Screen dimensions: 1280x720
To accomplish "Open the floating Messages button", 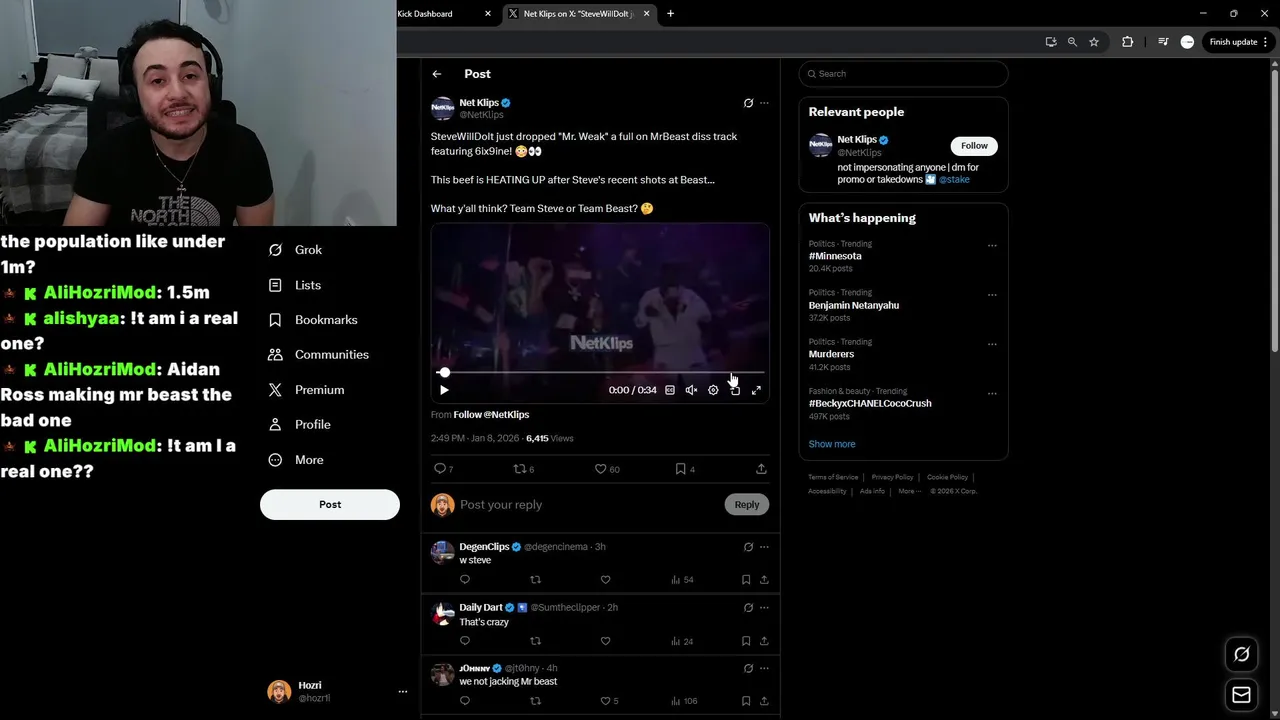I will tap(1241, 695).
